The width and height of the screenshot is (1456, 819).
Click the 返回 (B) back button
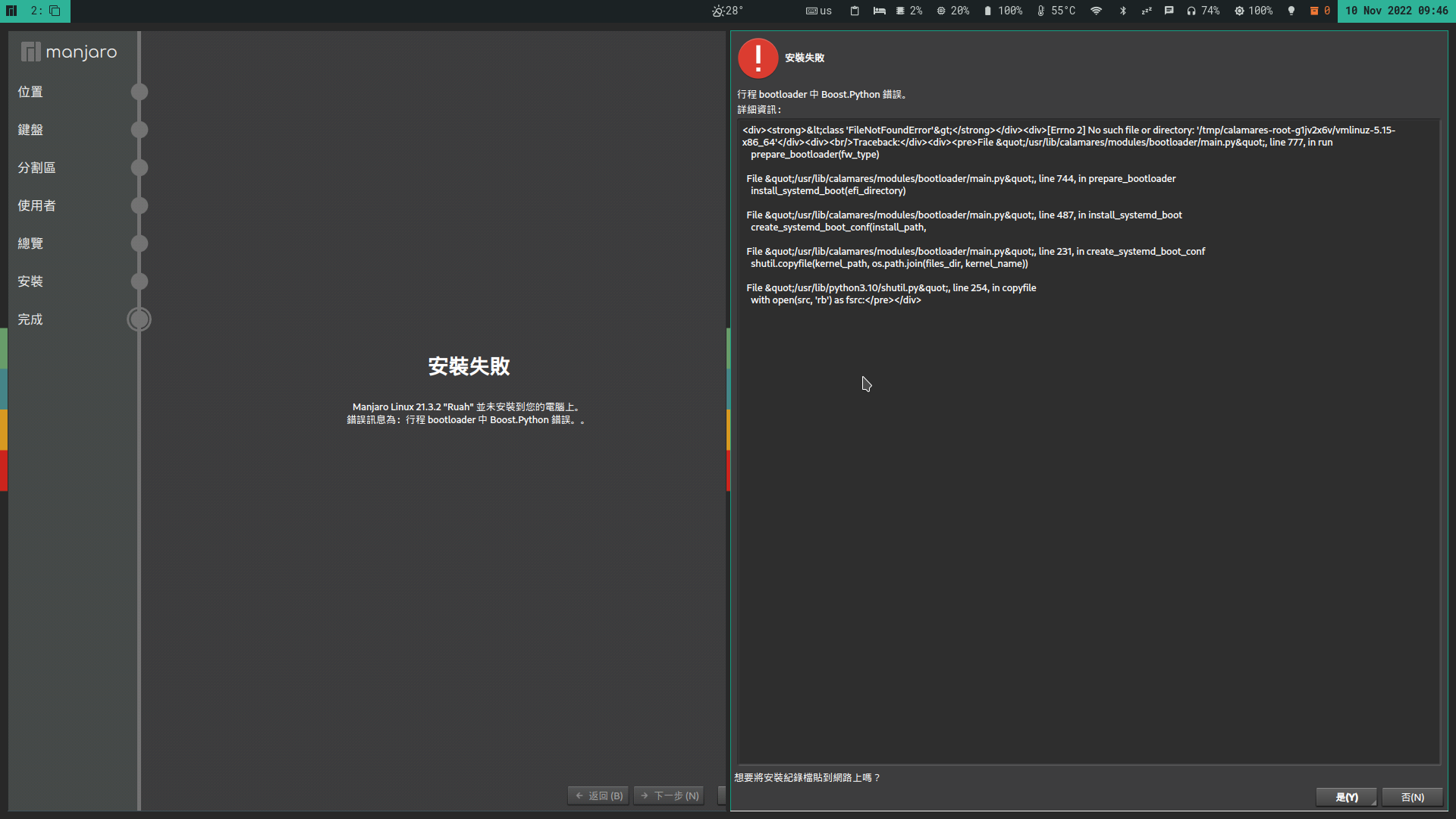[x=598, y=795]
